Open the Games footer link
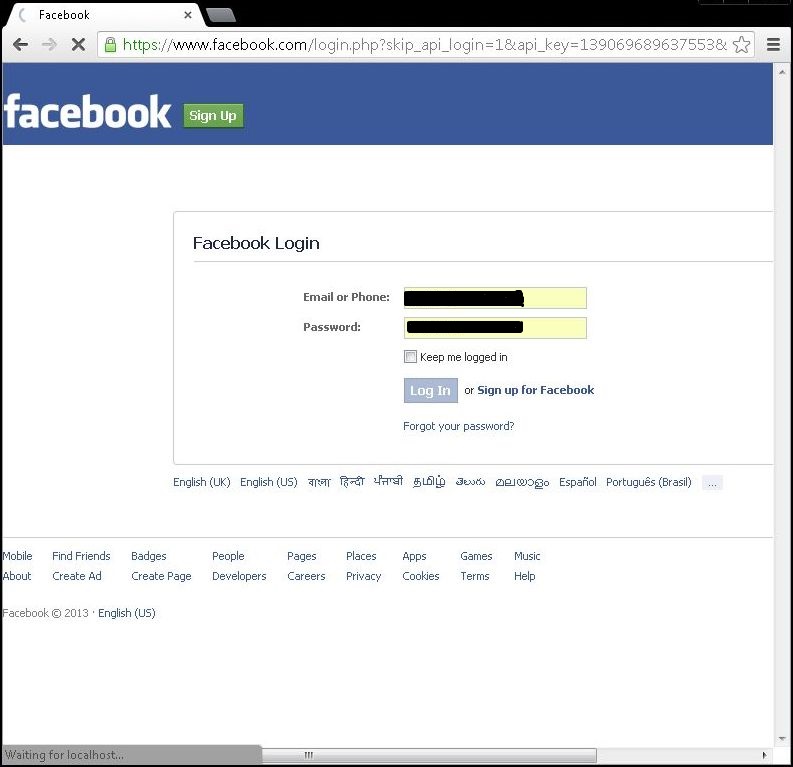Image resolution: width=793 pixels, height=767 pixels. (476, 556)
